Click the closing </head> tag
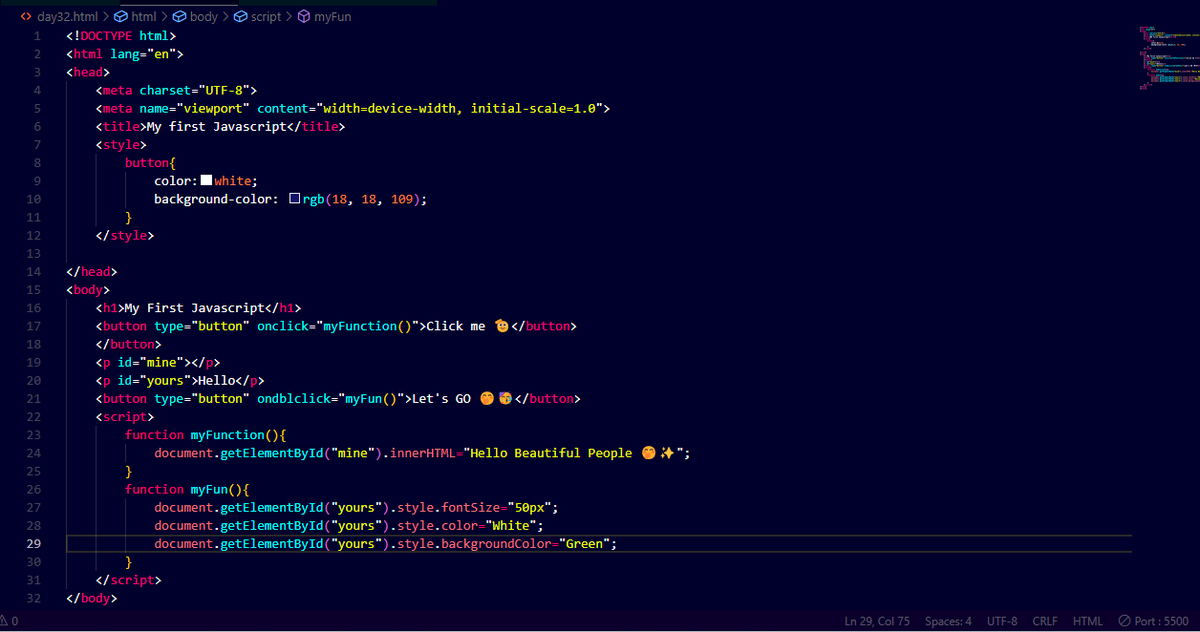 click(92, 272)
